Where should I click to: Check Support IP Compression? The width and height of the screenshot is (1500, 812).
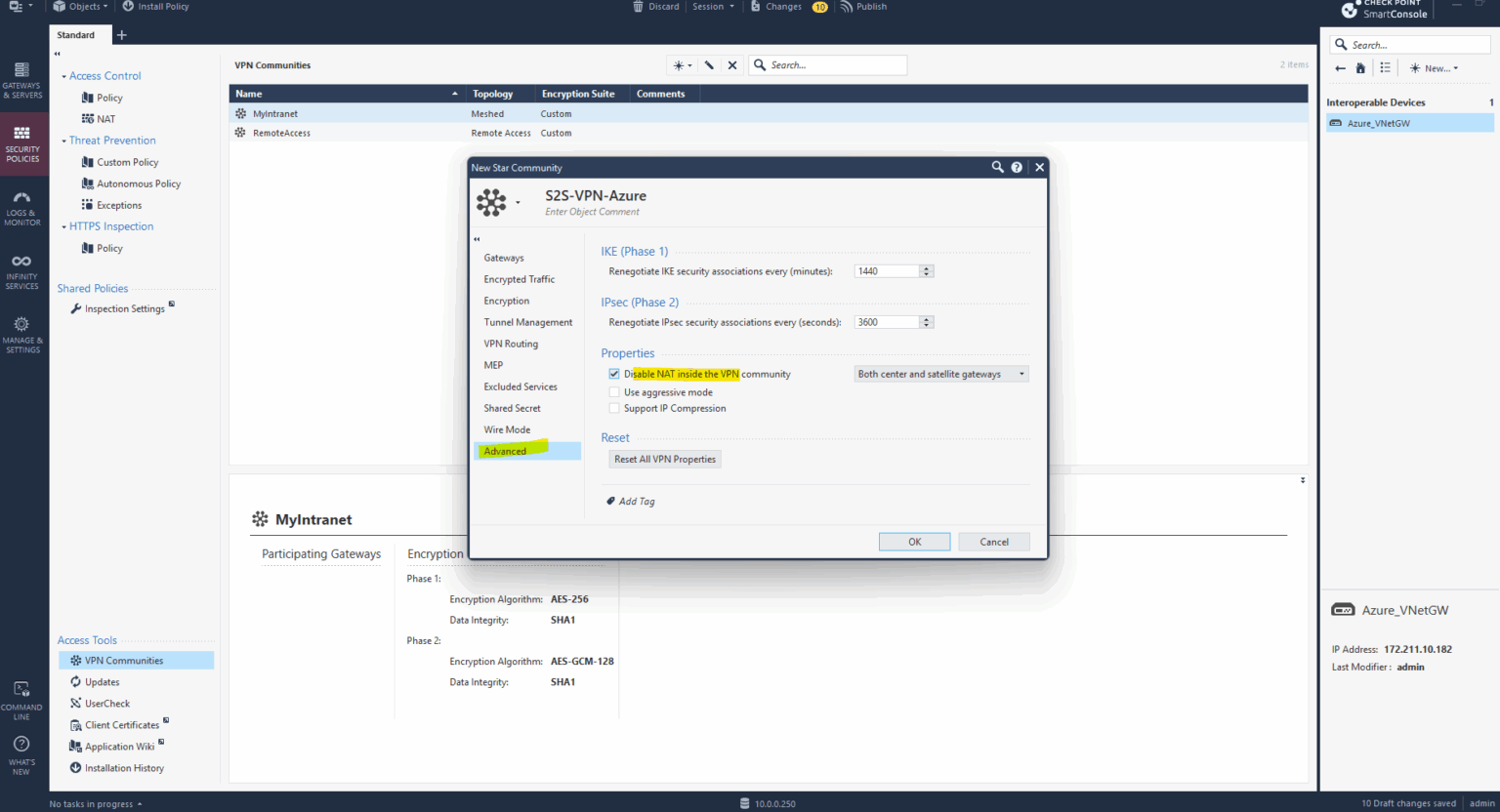pos(614,408)
